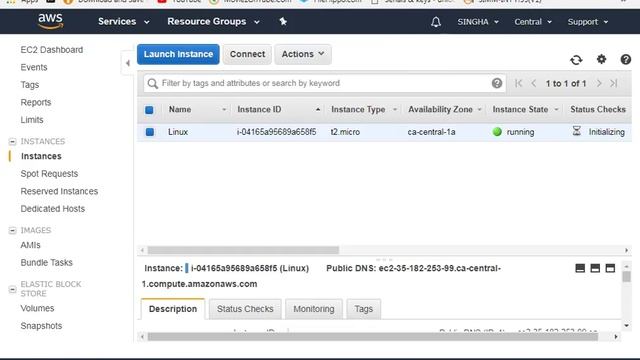Switch to the Description tab
This screenshot has width=640, height=360.
click(173, 309)
